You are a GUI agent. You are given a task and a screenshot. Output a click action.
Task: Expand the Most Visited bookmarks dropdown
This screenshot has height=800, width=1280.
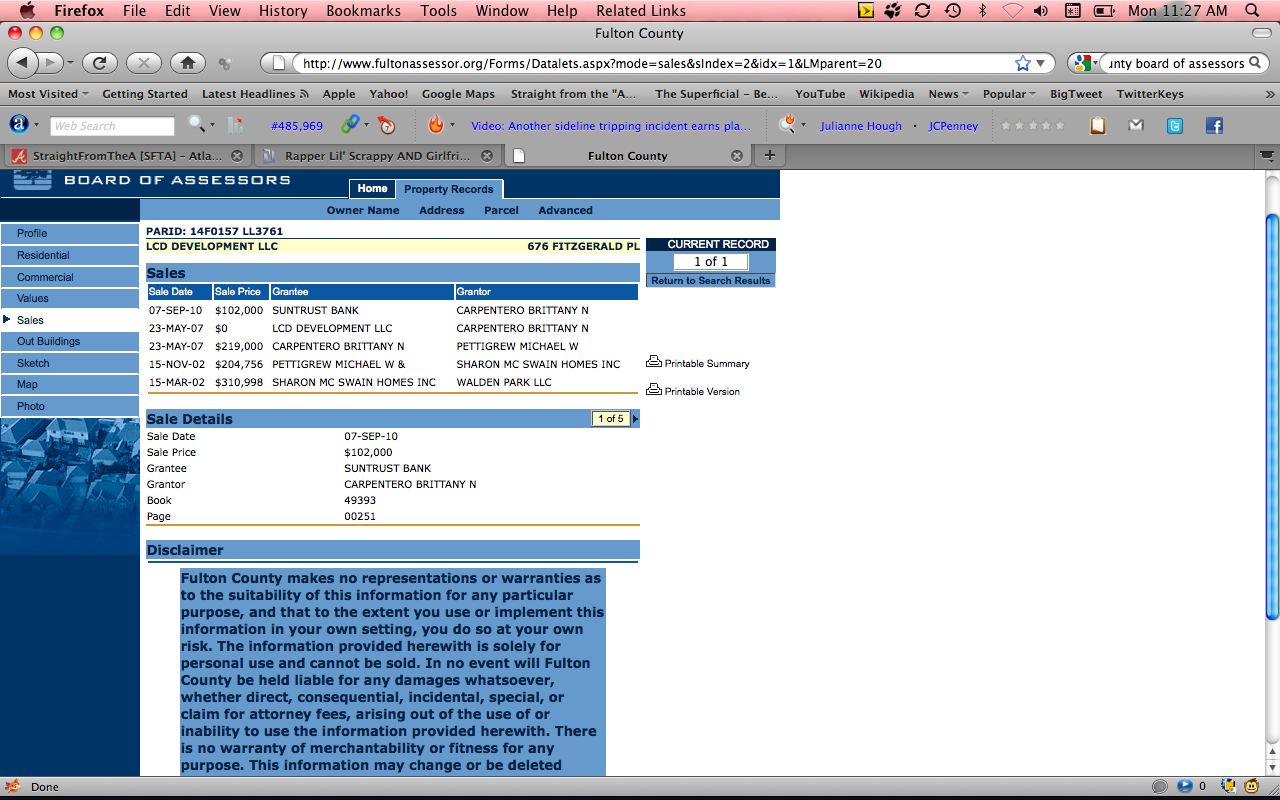tap(48, 94)
